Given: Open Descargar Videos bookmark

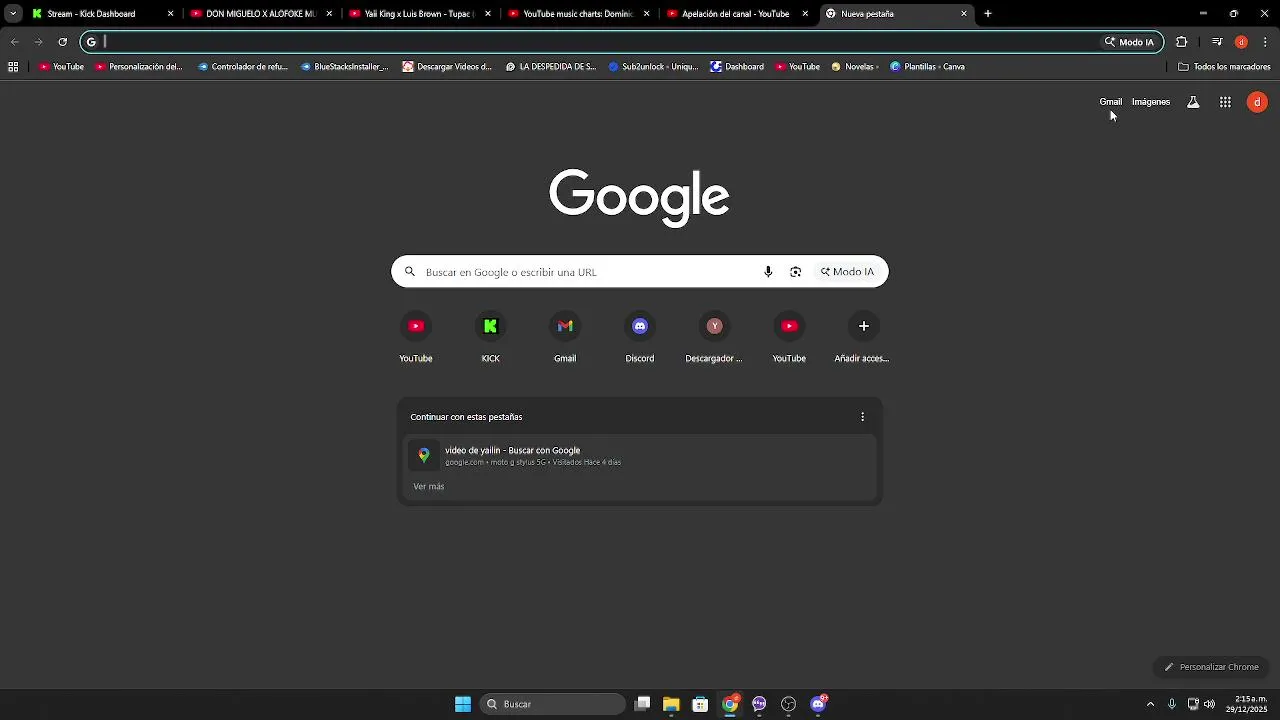Looking at the screenshot, I should (x=447, y=67).
